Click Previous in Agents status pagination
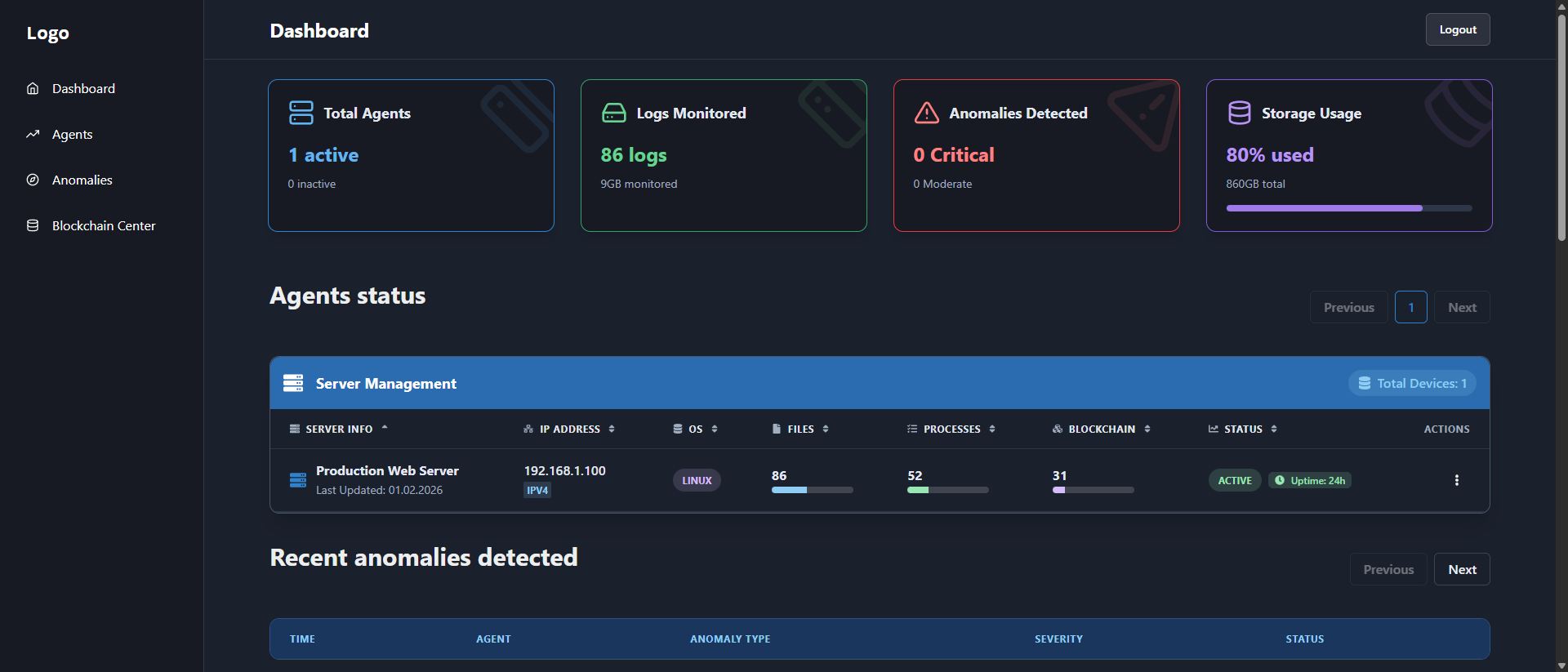Screen dimensions: 1568x672 1349,307
